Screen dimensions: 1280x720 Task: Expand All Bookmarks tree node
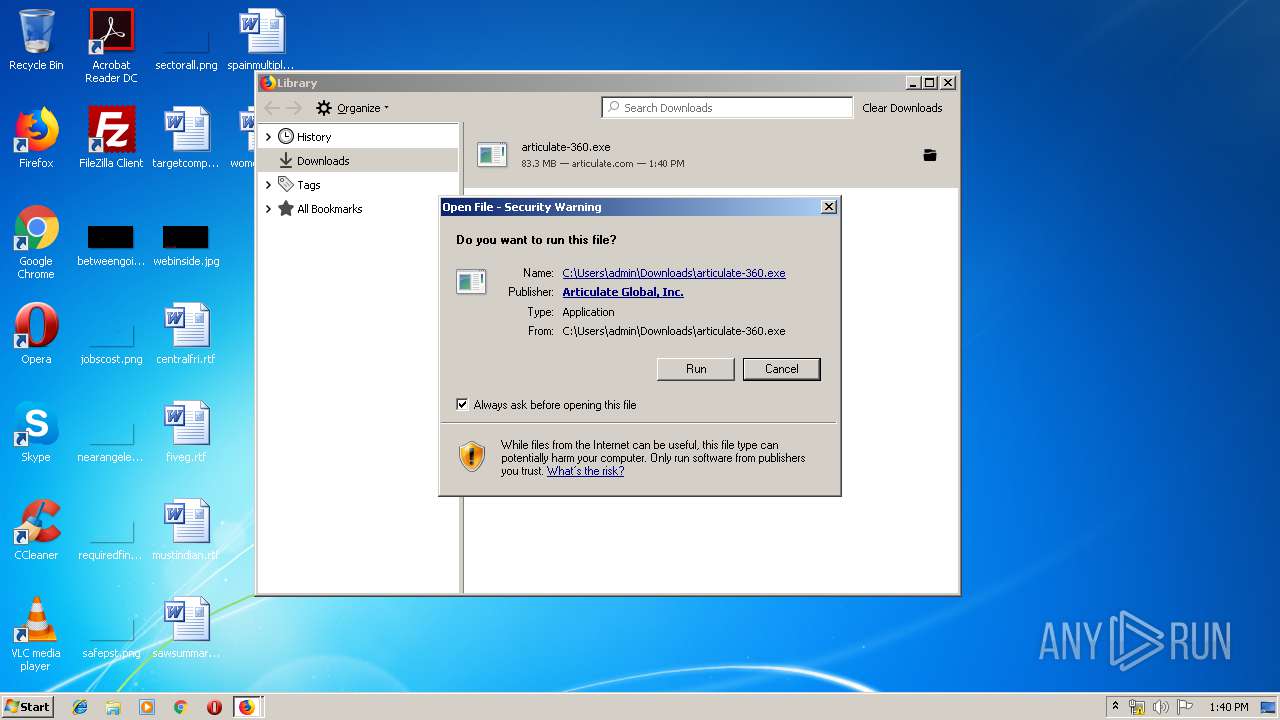coord(268,209)
